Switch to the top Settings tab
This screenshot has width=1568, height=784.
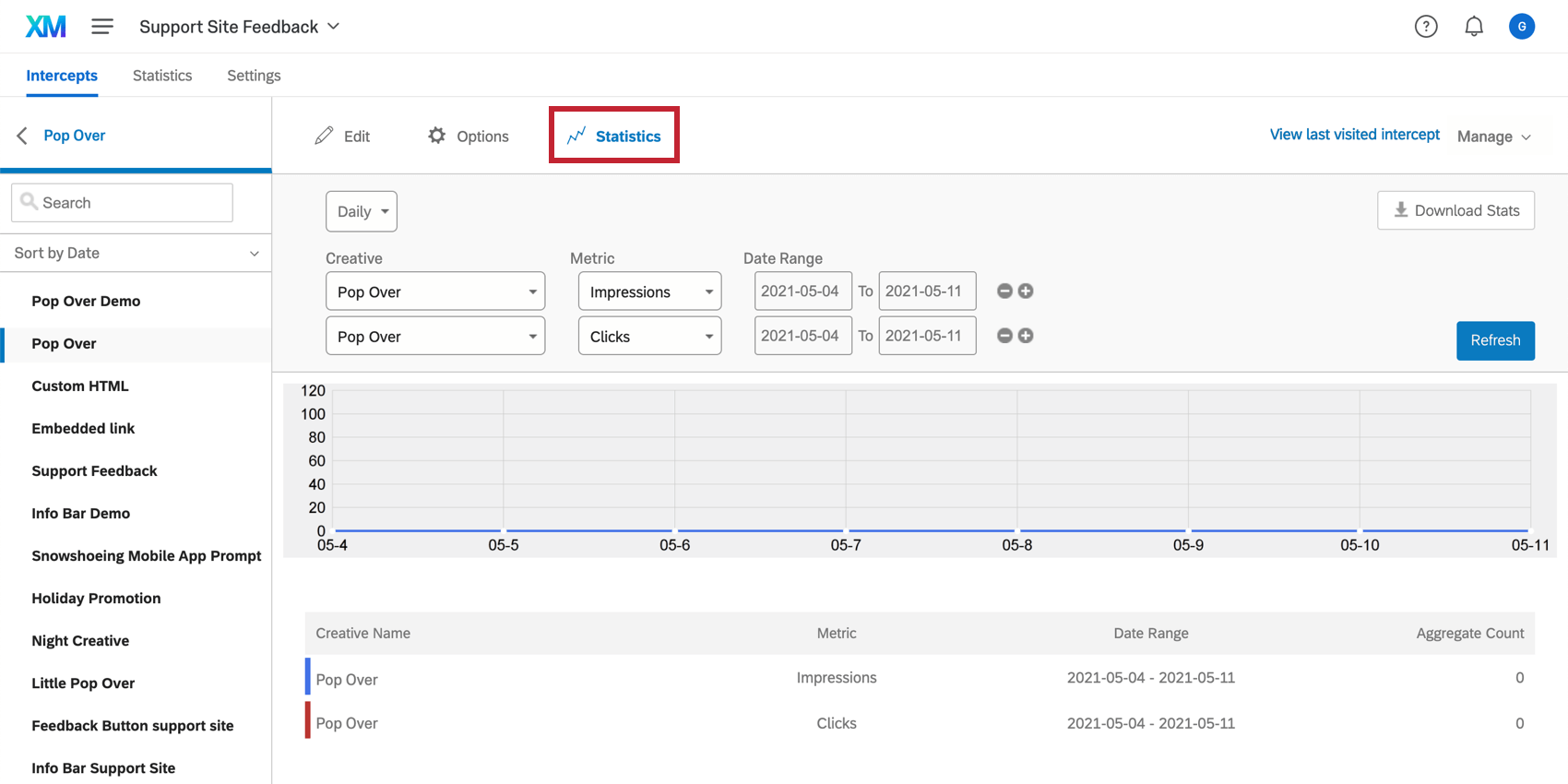click(x=254, y=76)
